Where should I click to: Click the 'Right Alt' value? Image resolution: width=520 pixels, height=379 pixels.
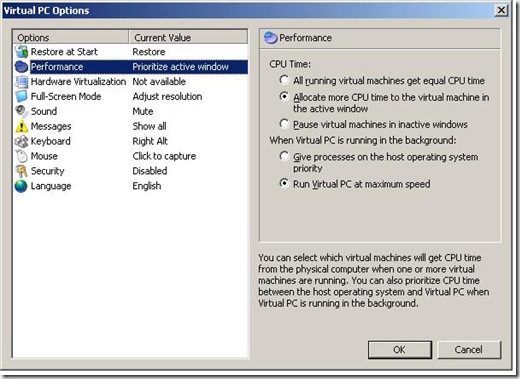click(x=150, y=141)
